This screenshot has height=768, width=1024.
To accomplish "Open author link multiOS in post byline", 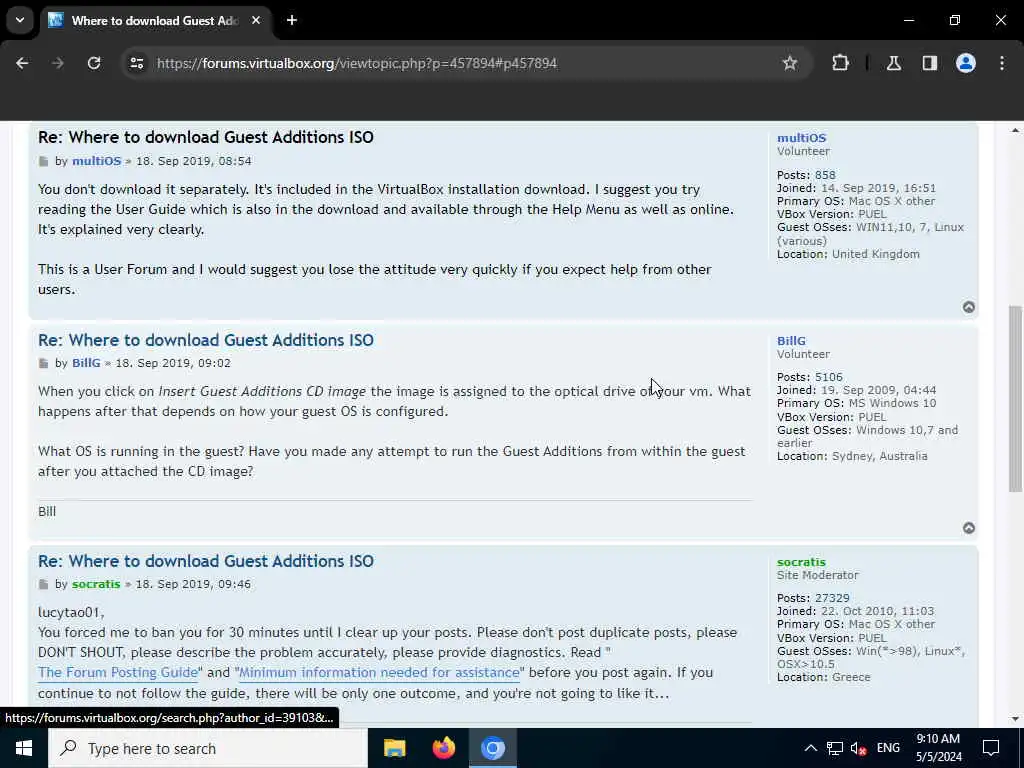I will [97, 161].
